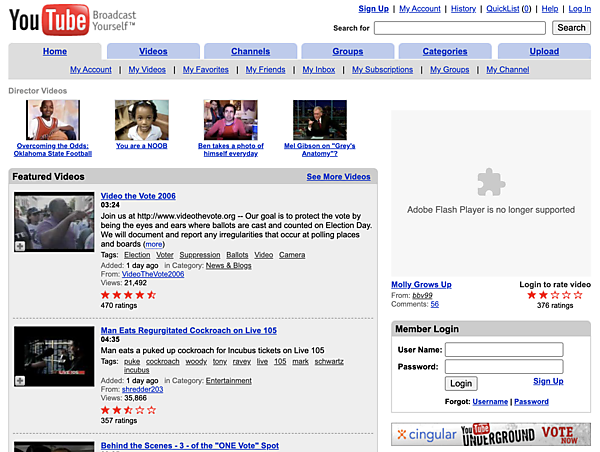Click the Flash Player puzzle piece icon
Screen dimensions: 600x452
coord(490,181)
